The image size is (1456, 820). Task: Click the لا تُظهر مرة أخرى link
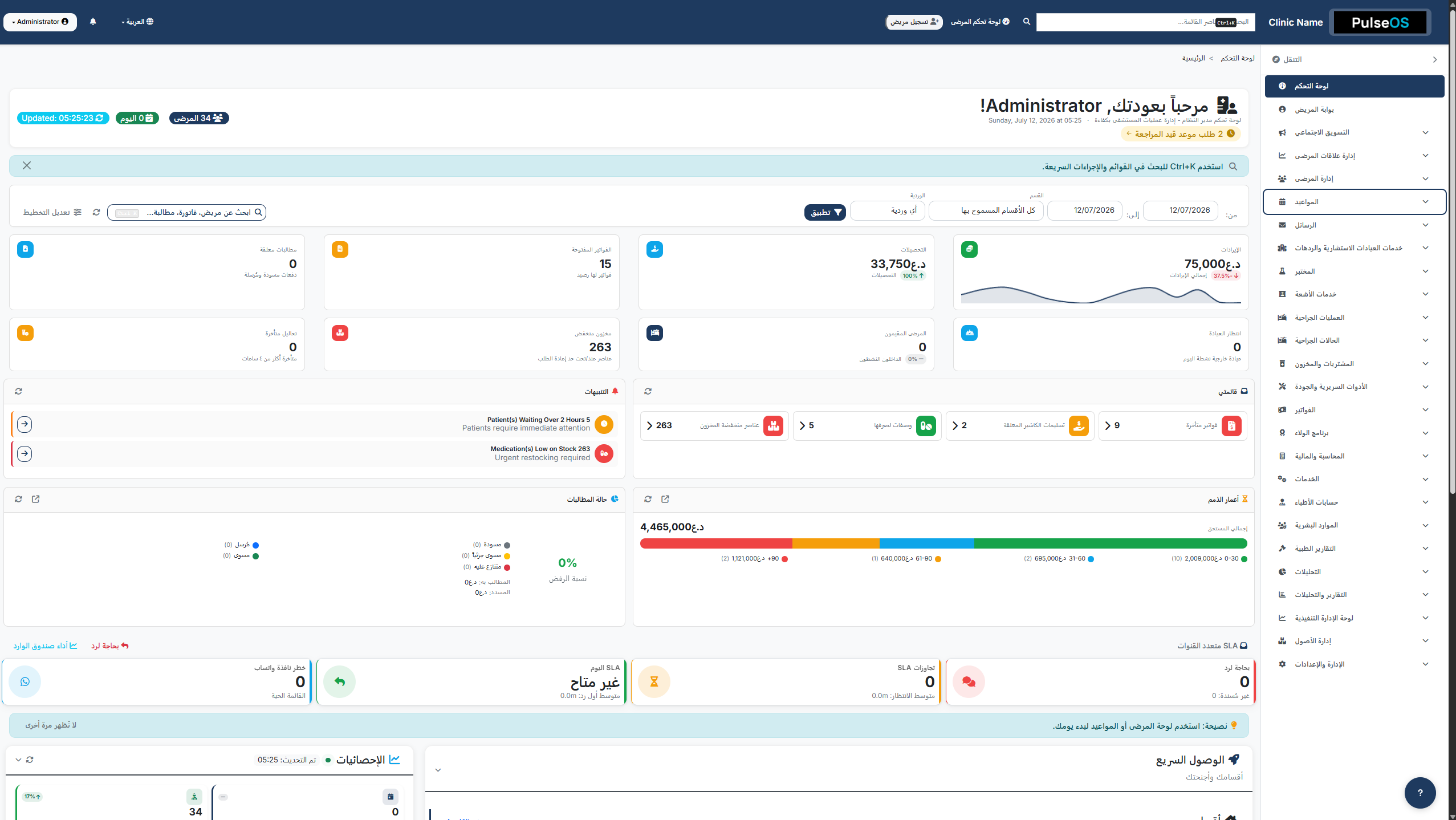point(51,725)
